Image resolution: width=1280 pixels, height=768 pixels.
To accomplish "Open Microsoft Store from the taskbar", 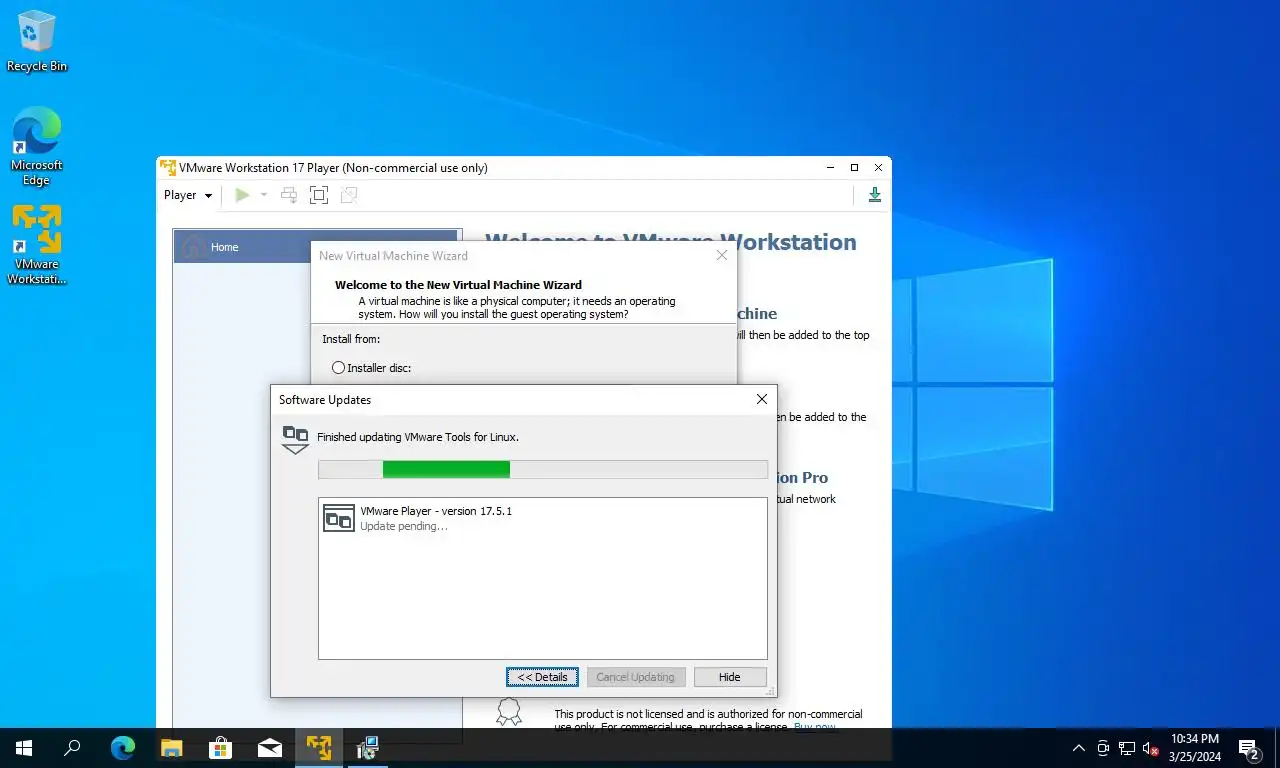I will click(221, 748).
